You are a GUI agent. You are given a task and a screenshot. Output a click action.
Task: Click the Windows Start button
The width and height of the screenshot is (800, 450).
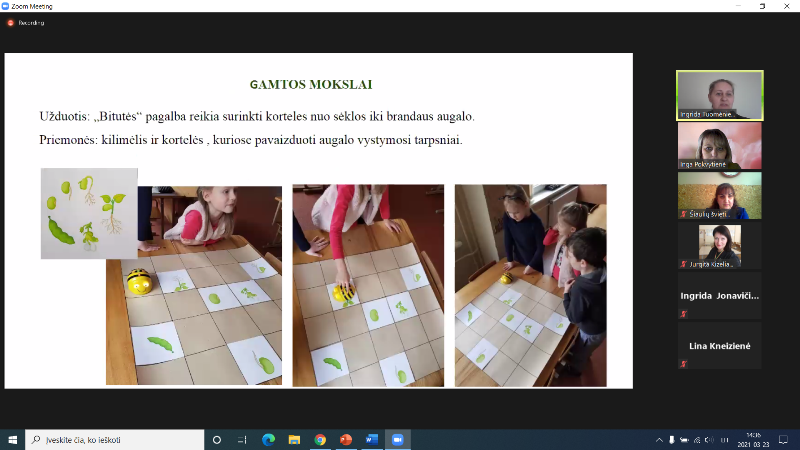[13, 440]
